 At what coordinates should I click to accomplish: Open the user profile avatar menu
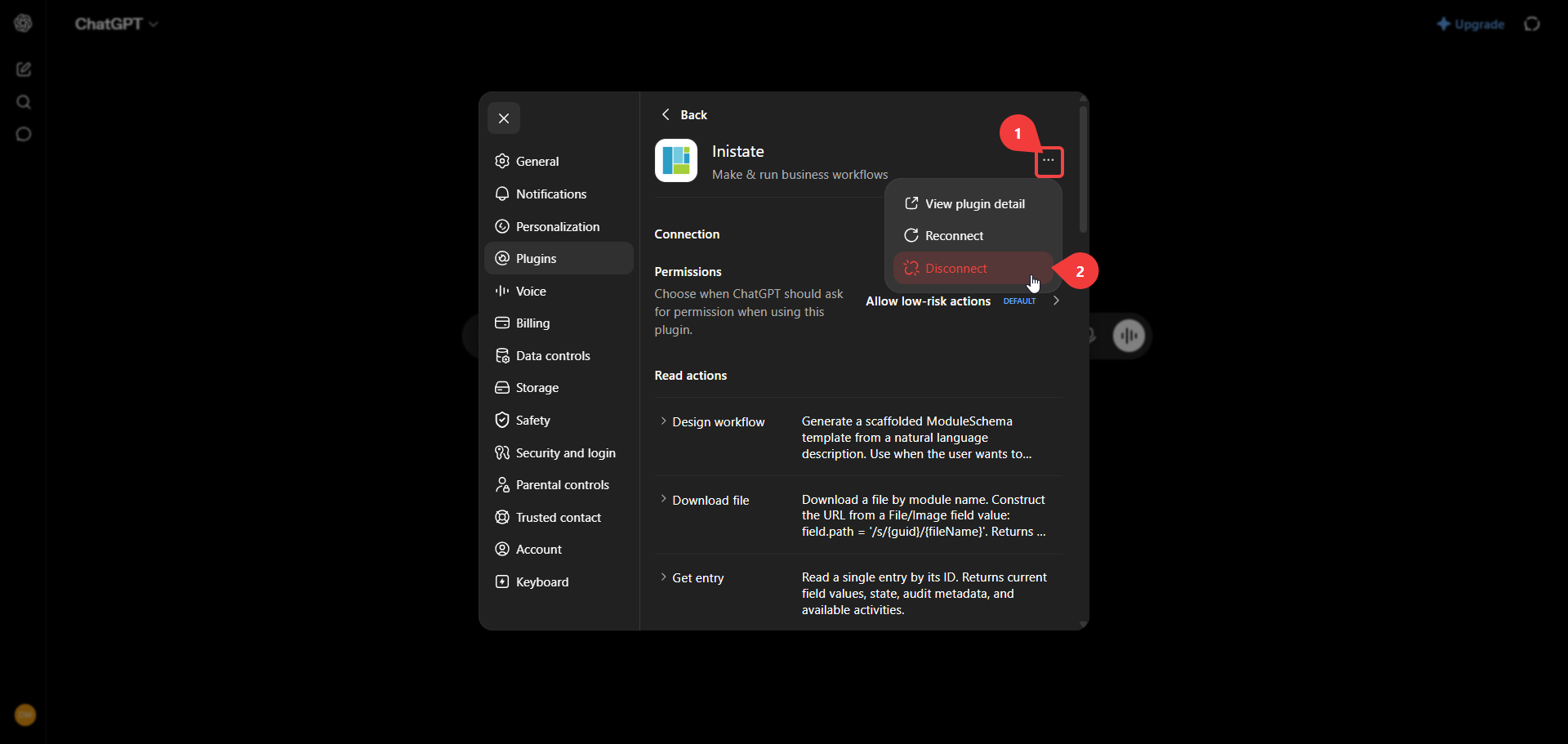click(25, 715)
